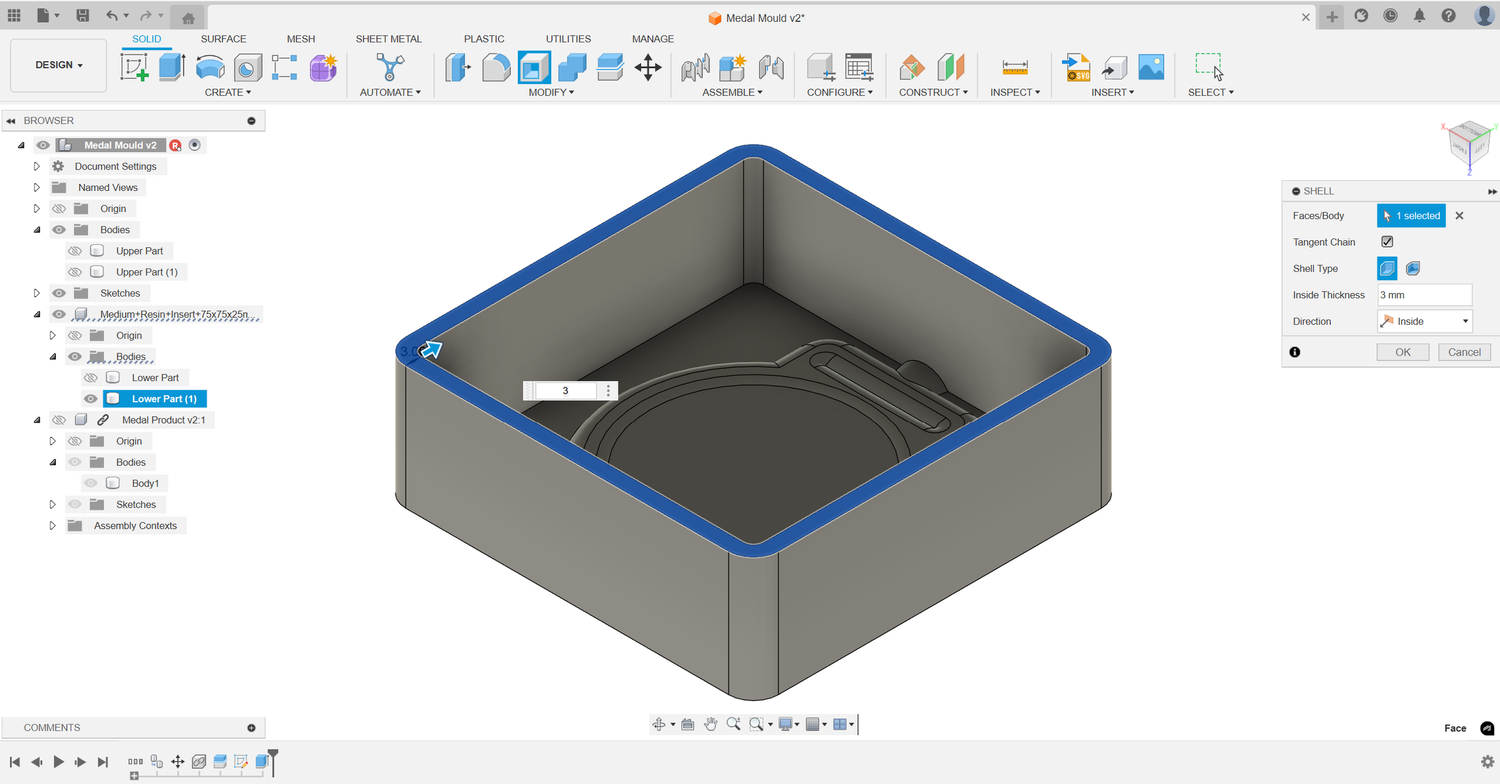The width and height of the screenshot is (1500, 784).
Task: Click the highlighted Shell tool icon
Action: point(534,67)
